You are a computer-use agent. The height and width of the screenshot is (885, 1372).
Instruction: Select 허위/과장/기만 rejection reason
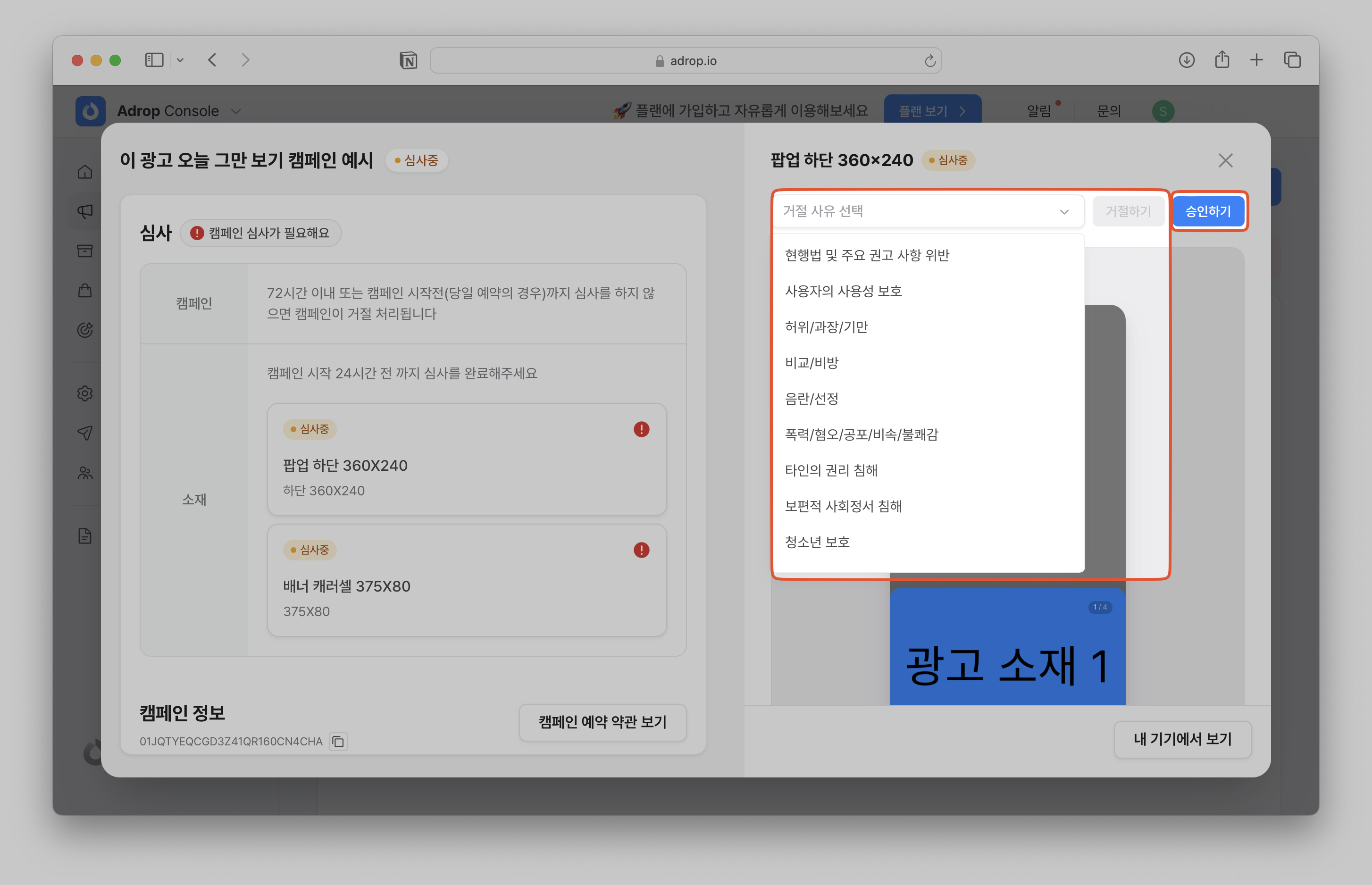826,327
